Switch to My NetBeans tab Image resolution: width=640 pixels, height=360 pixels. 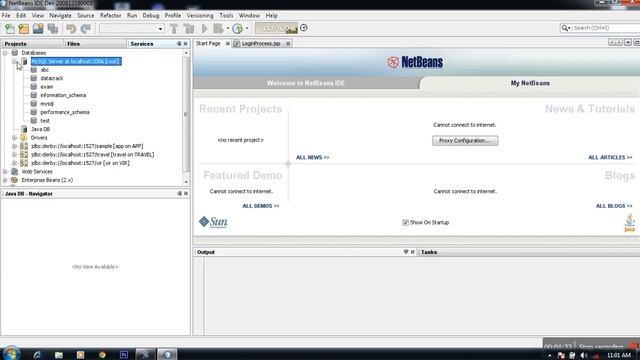point(530,83)
